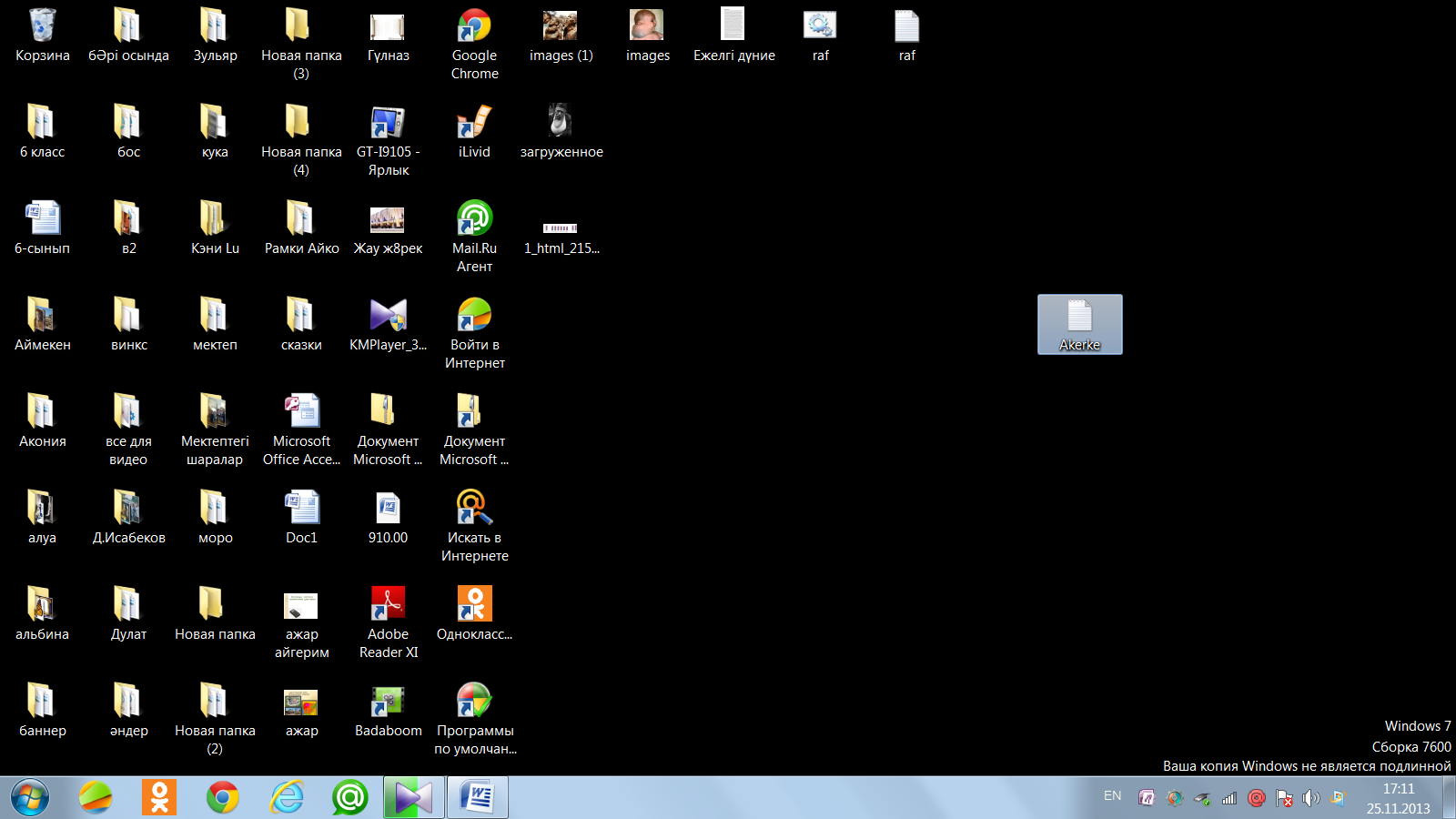Image resolution: width=1456 pixels, height=819 pixels.
Task: Open Mail.Ru Agent from the taskbar
Action: [349, 798]
